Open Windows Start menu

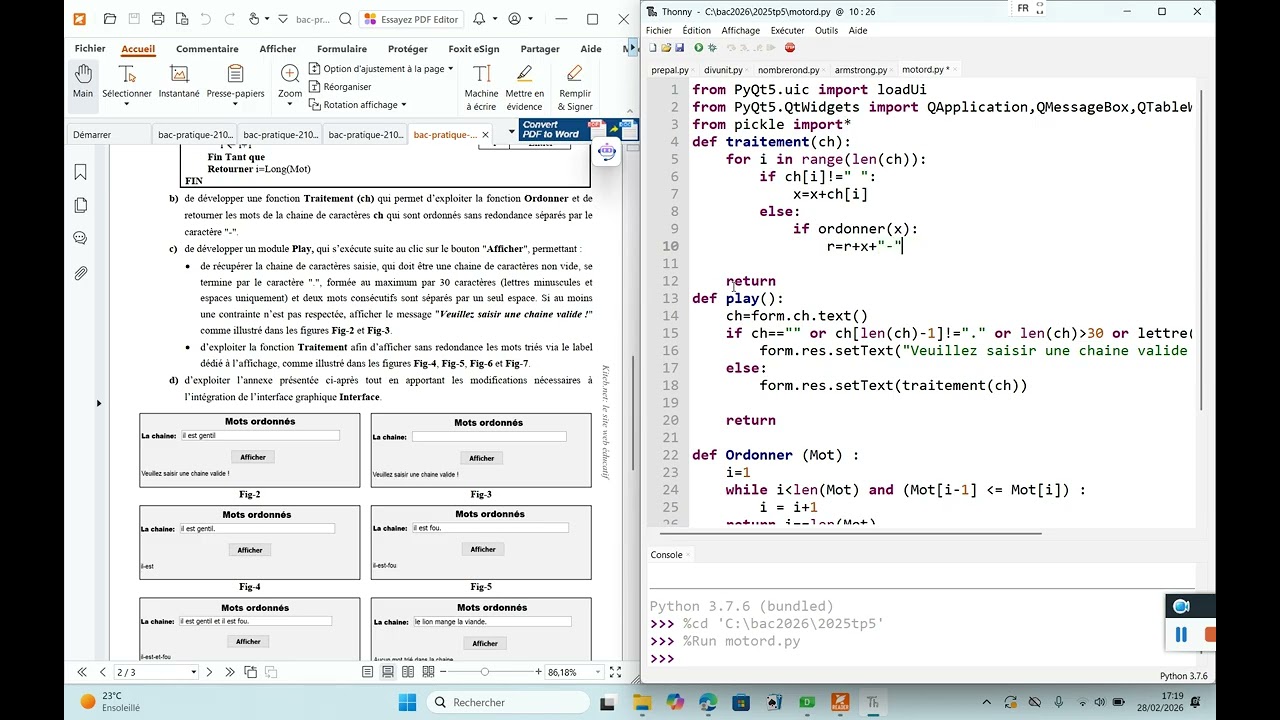[407, 702]
